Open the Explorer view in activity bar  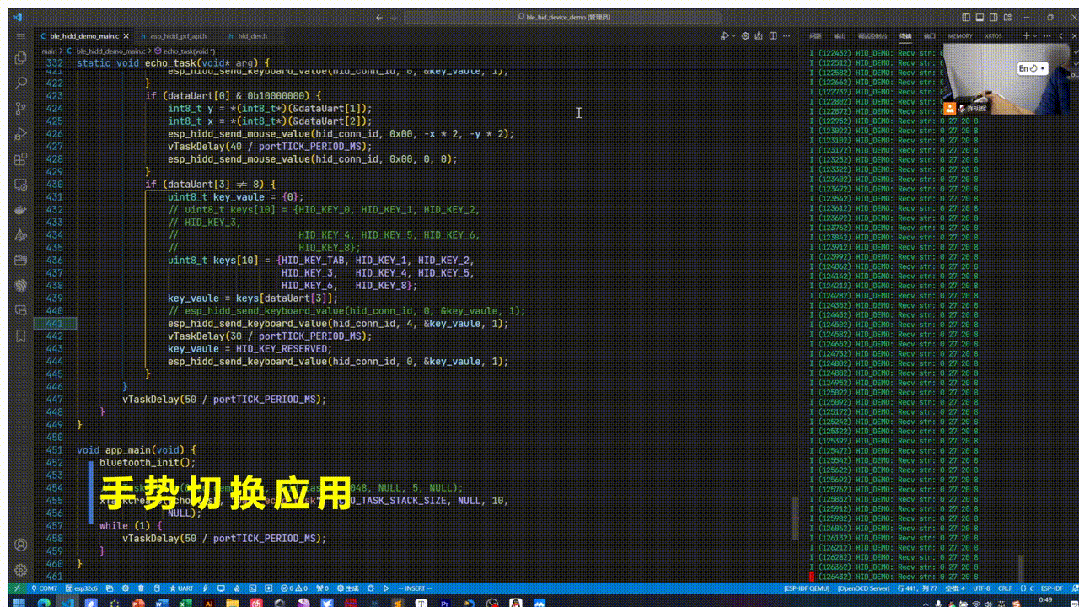(21, 57)
